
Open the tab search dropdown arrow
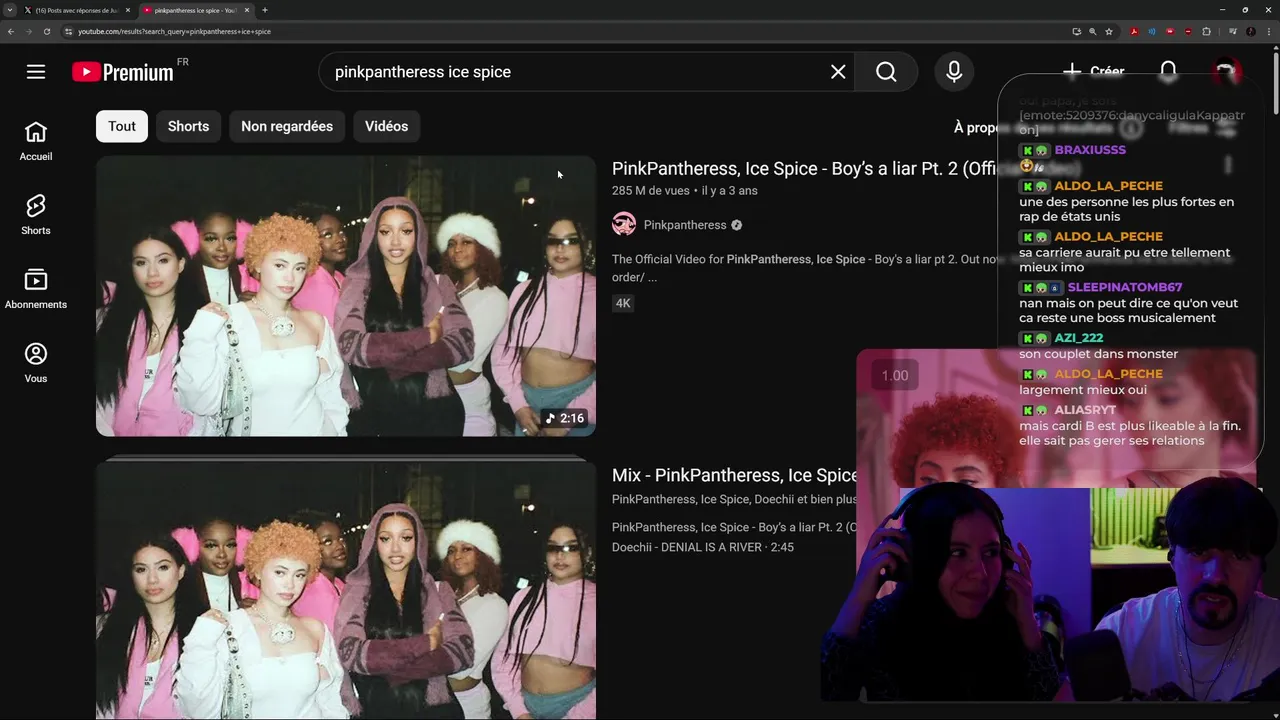pos(10,10)
